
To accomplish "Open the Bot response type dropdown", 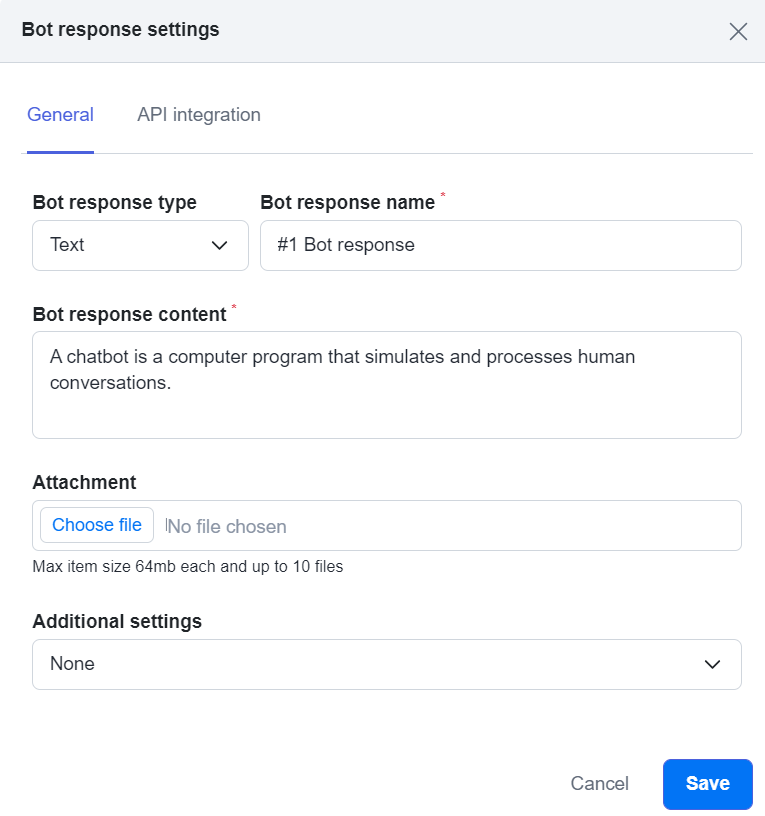I will [140, 245].
